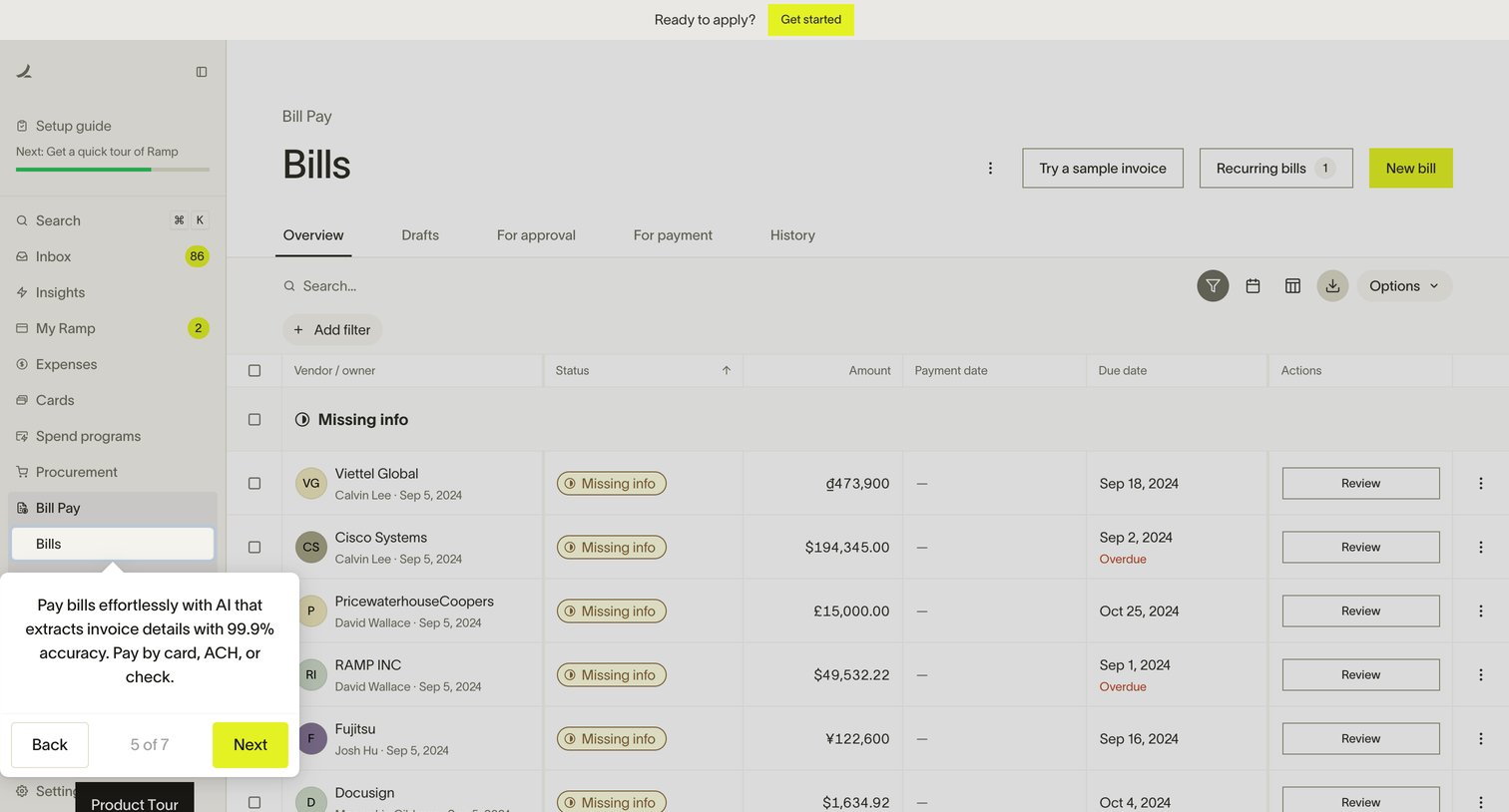Viewport: 1509px width, 812px height.
Task: Switch to the For payment tab
Action: click(x=673, y=235)
